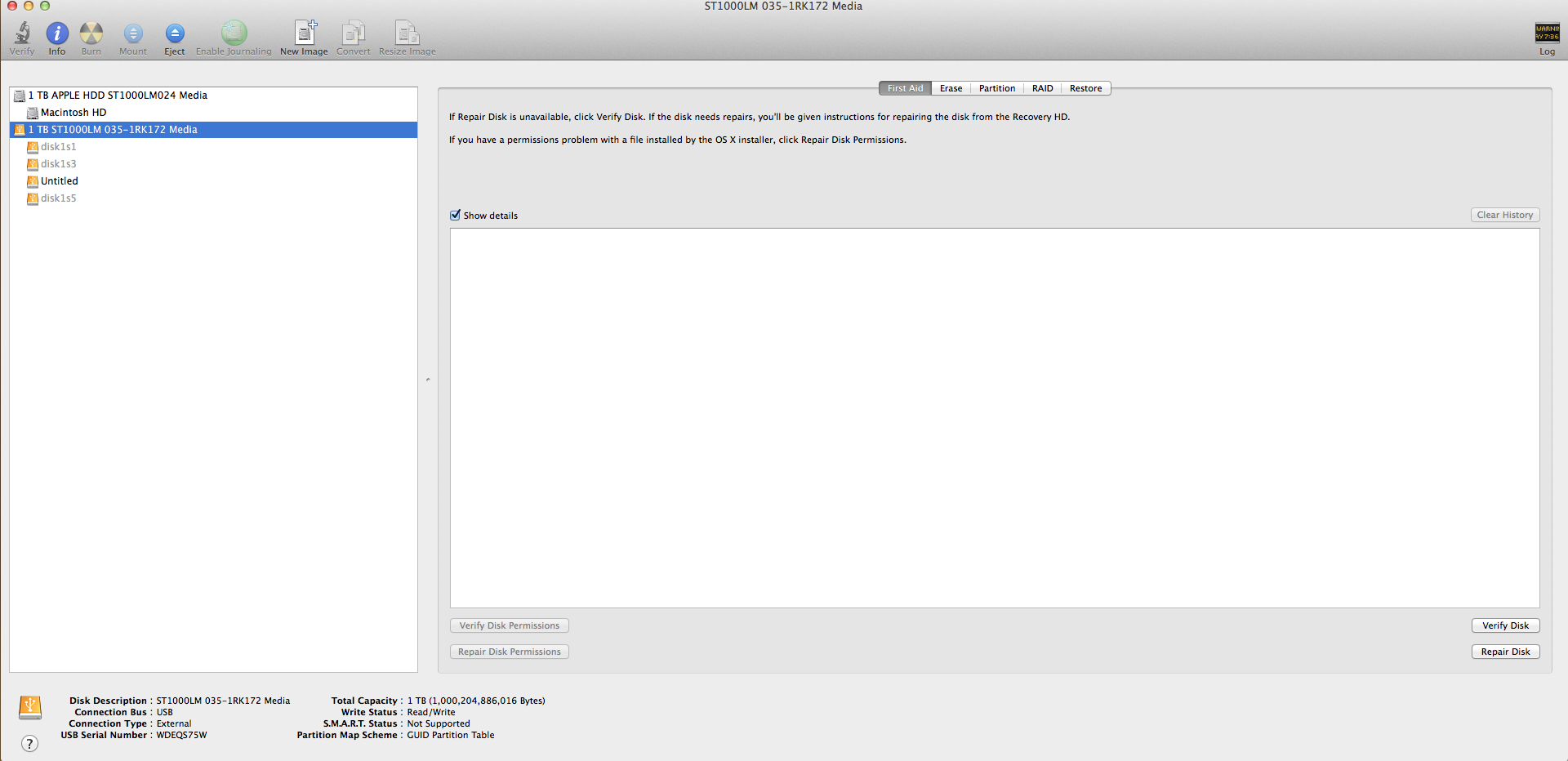Click the window title ST1000LM 035-1RK172 Media
The image size is (1568, 761).
point(783,6)
